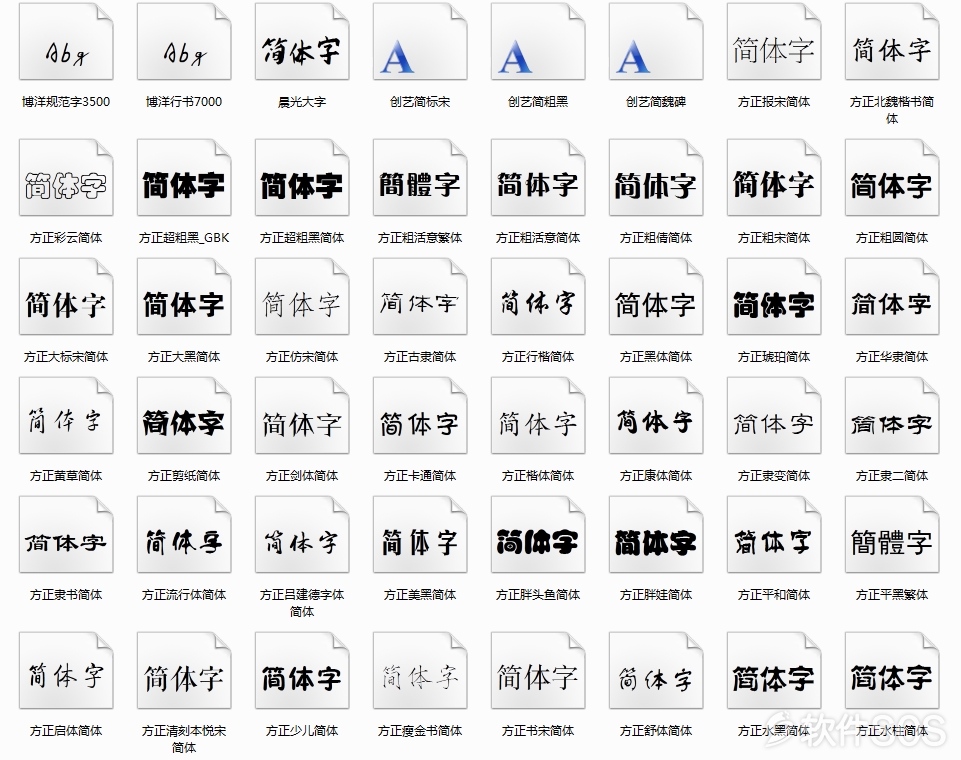Select the 方正超粗黑_GBK font icon
Viewport: 961px width, 760px height.
pos(184,177)
